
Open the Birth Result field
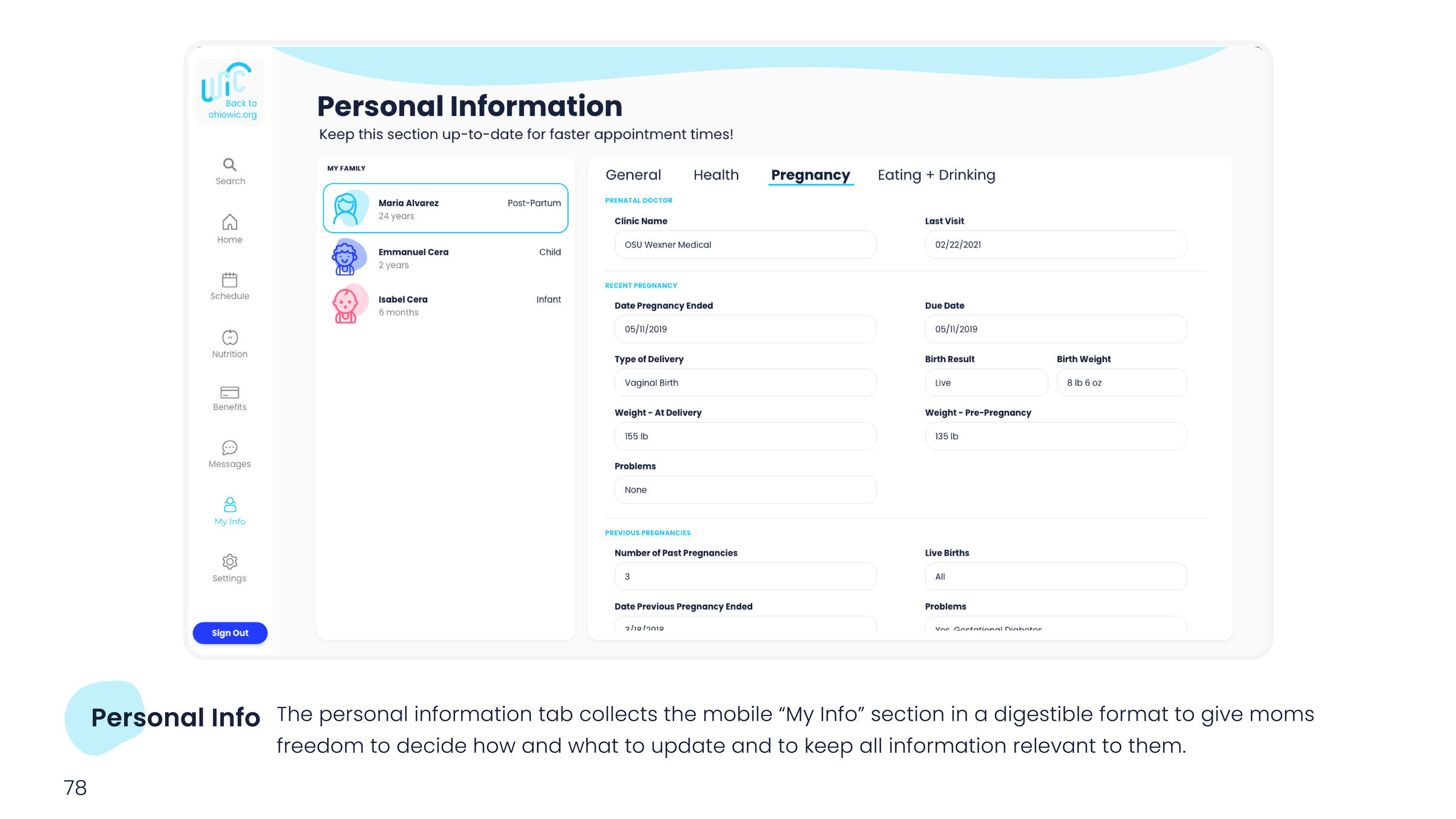pyautogui.click(x=986, y=383)
